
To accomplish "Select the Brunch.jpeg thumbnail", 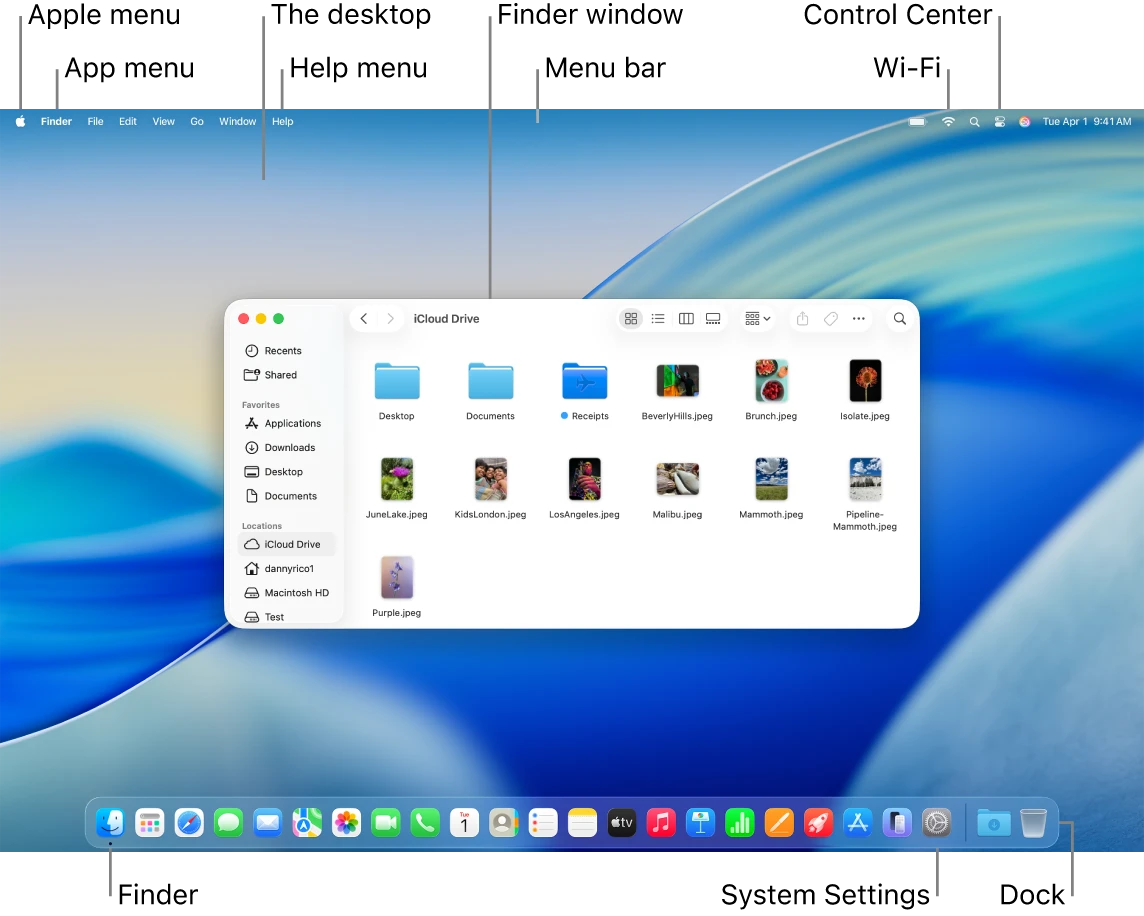I will pos(771,381).
